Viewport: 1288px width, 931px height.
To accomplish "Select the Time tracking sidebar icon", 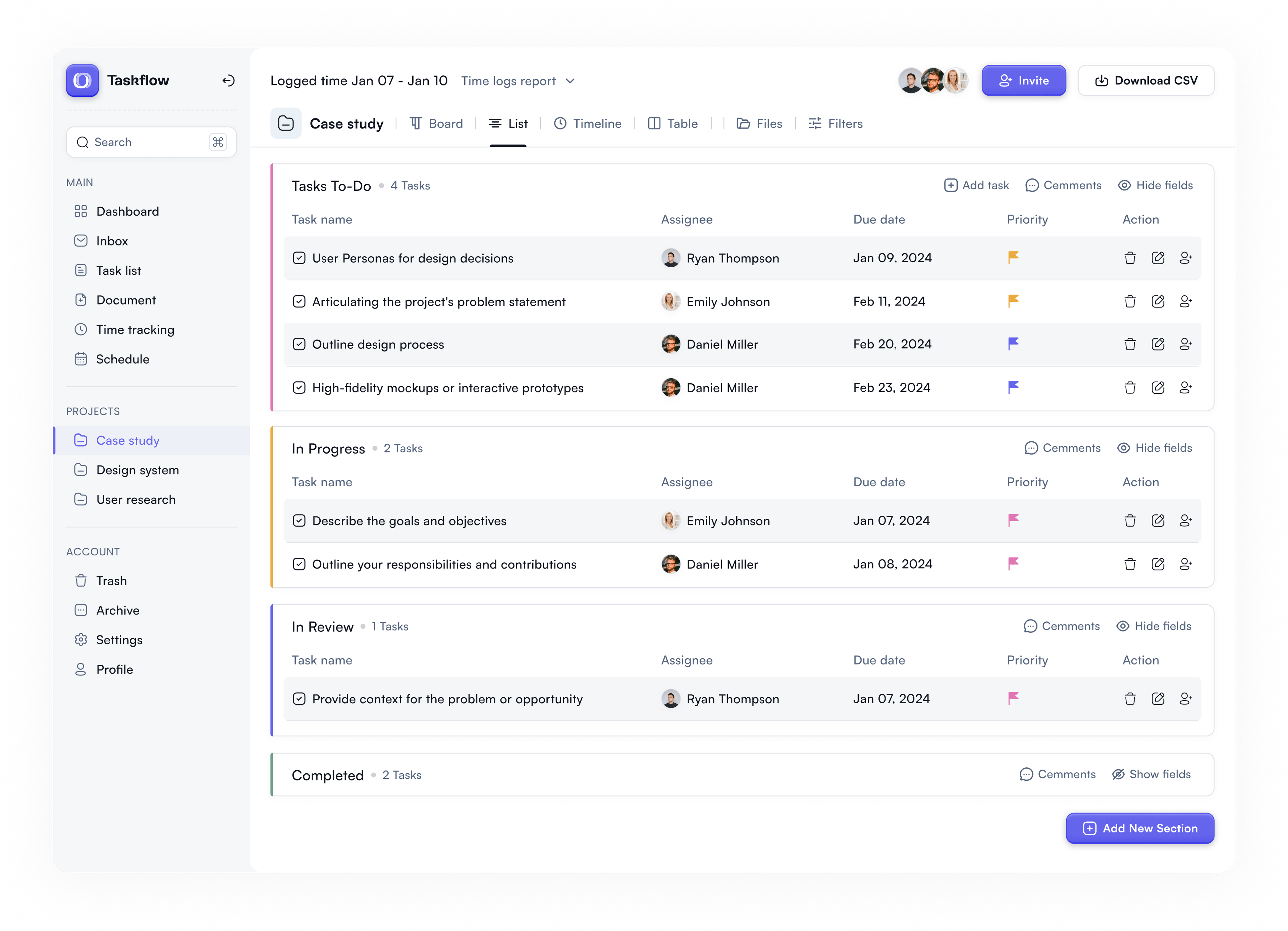I will tap(81, 329).
